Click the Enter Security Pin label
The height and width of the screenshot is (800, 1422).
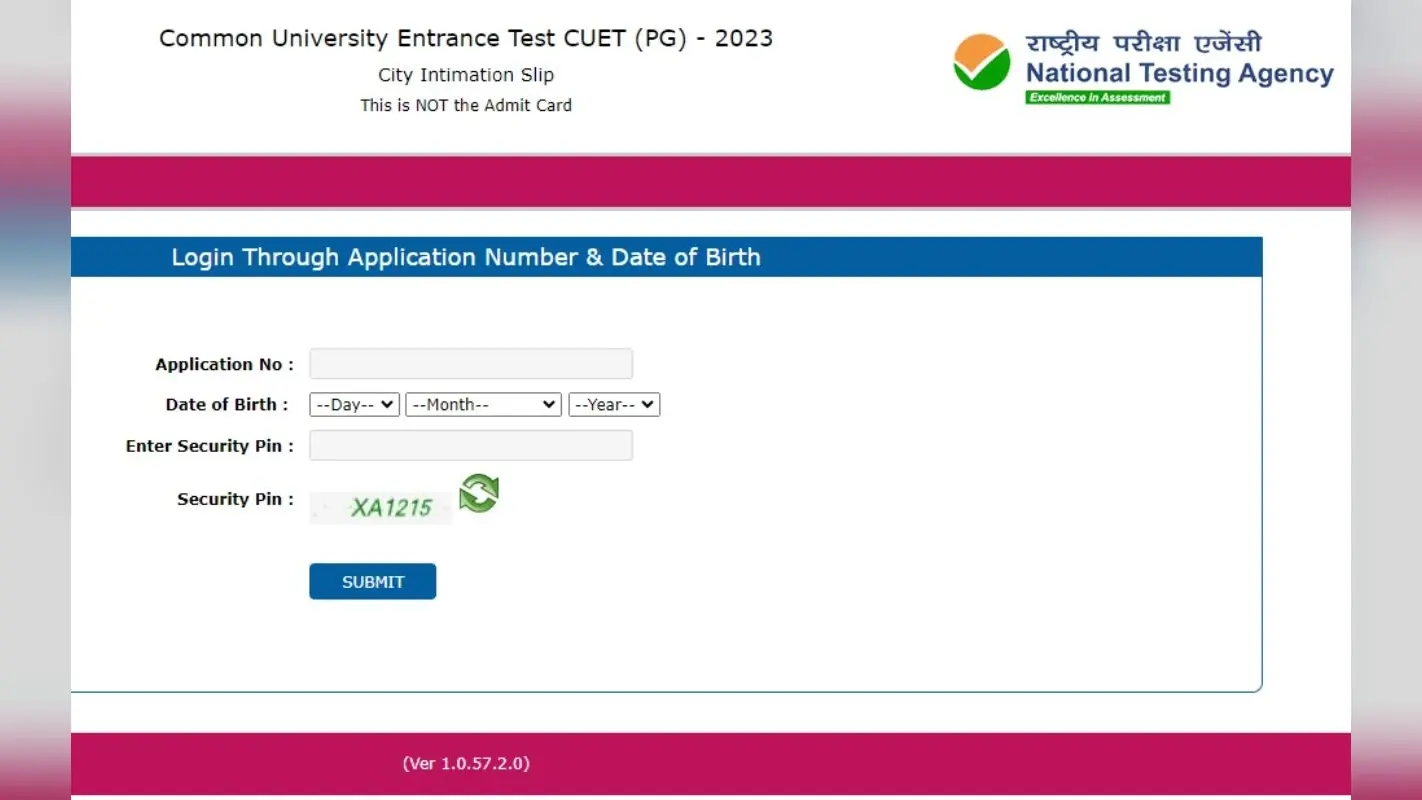(210, 446)
